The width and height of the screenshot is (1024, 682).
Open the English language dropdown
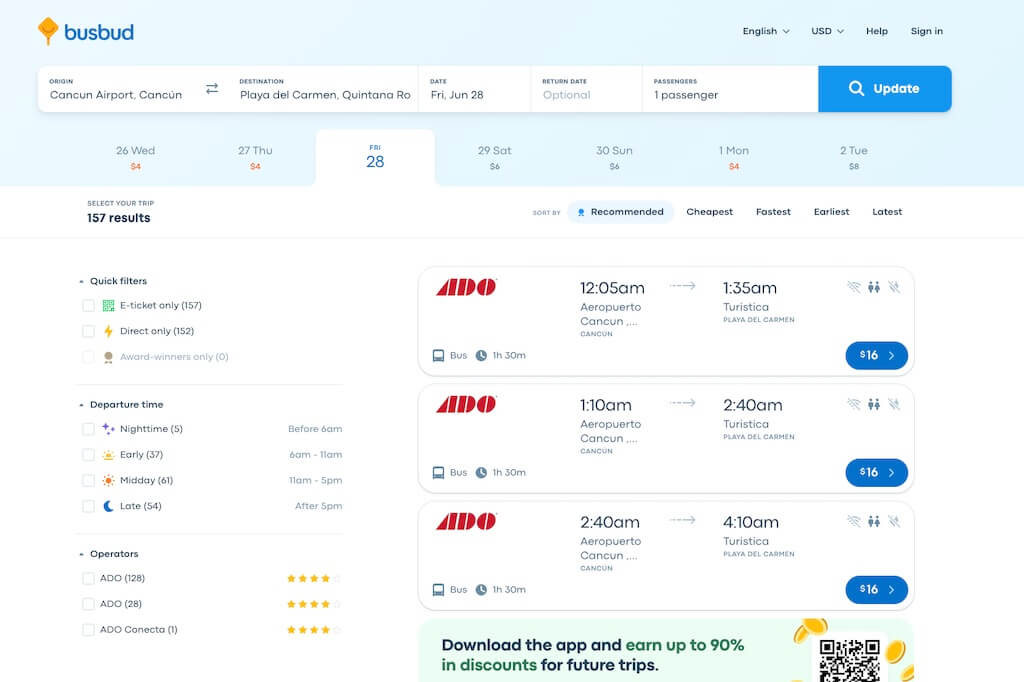(x=766, y=31)
